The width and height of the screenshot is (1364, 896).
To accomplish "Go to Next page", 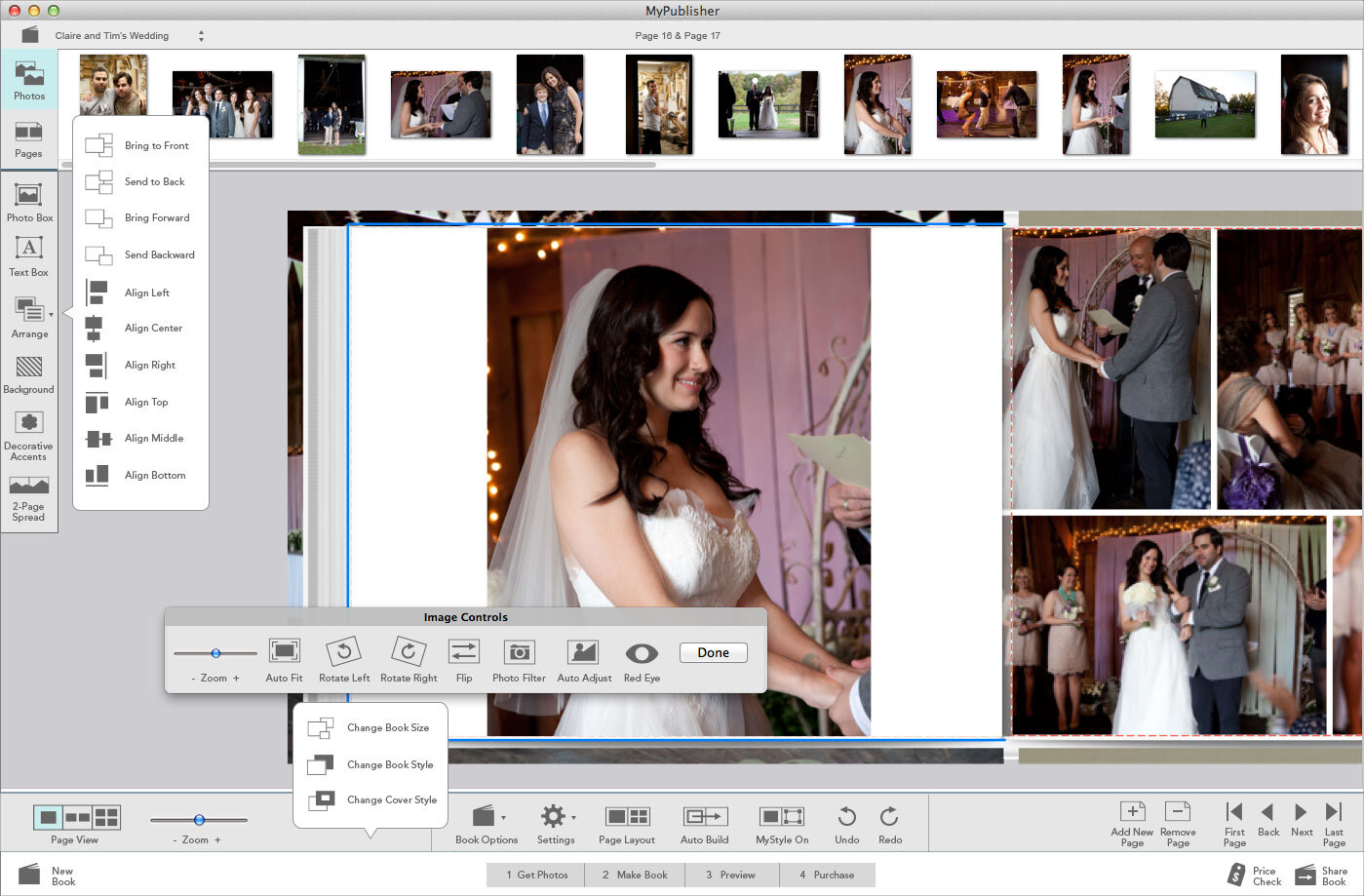I will click(x=1302, y=819).
